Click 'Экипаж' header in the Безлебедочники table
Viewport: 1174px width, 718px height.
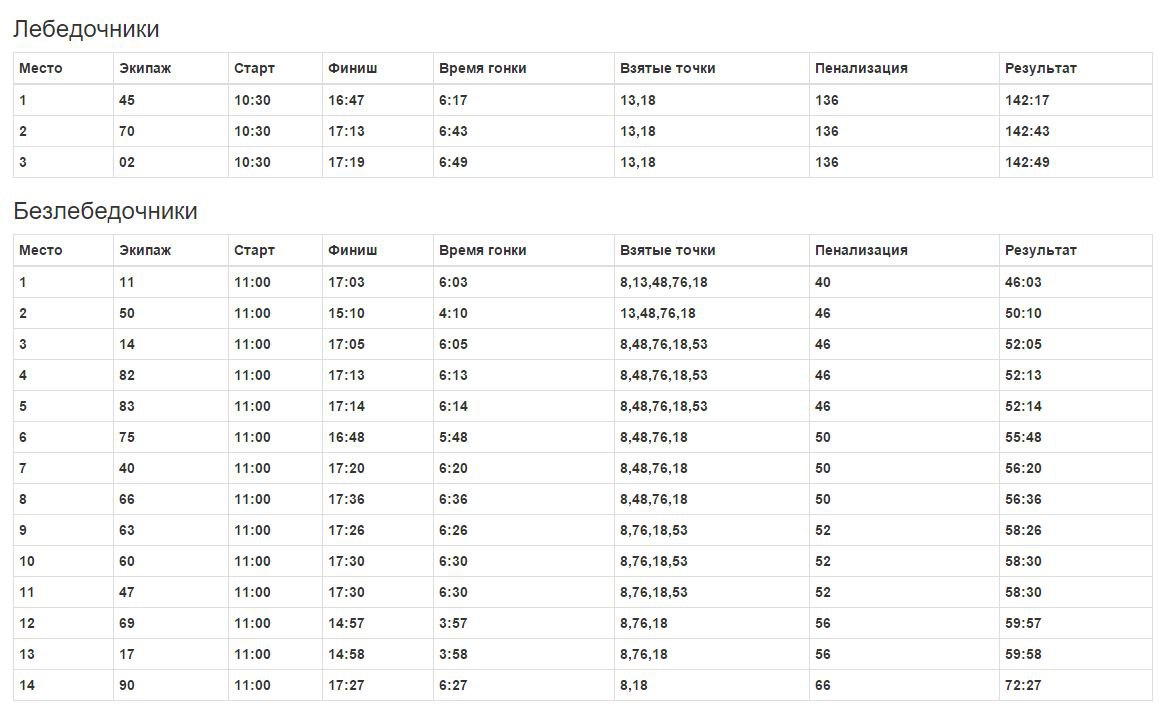tap(145, 250)
